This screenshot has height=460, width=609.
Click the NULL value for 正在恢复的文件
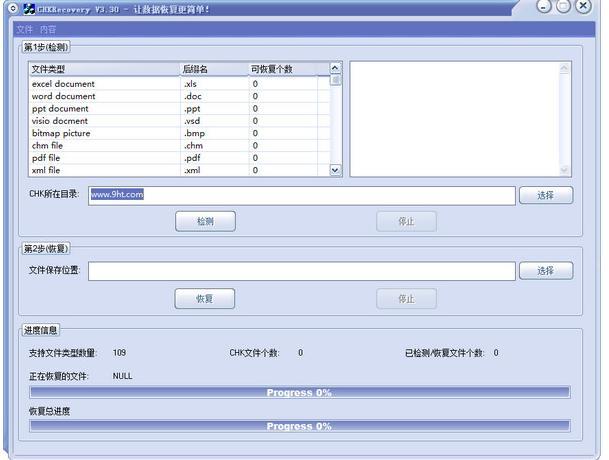tap(122, 376)
